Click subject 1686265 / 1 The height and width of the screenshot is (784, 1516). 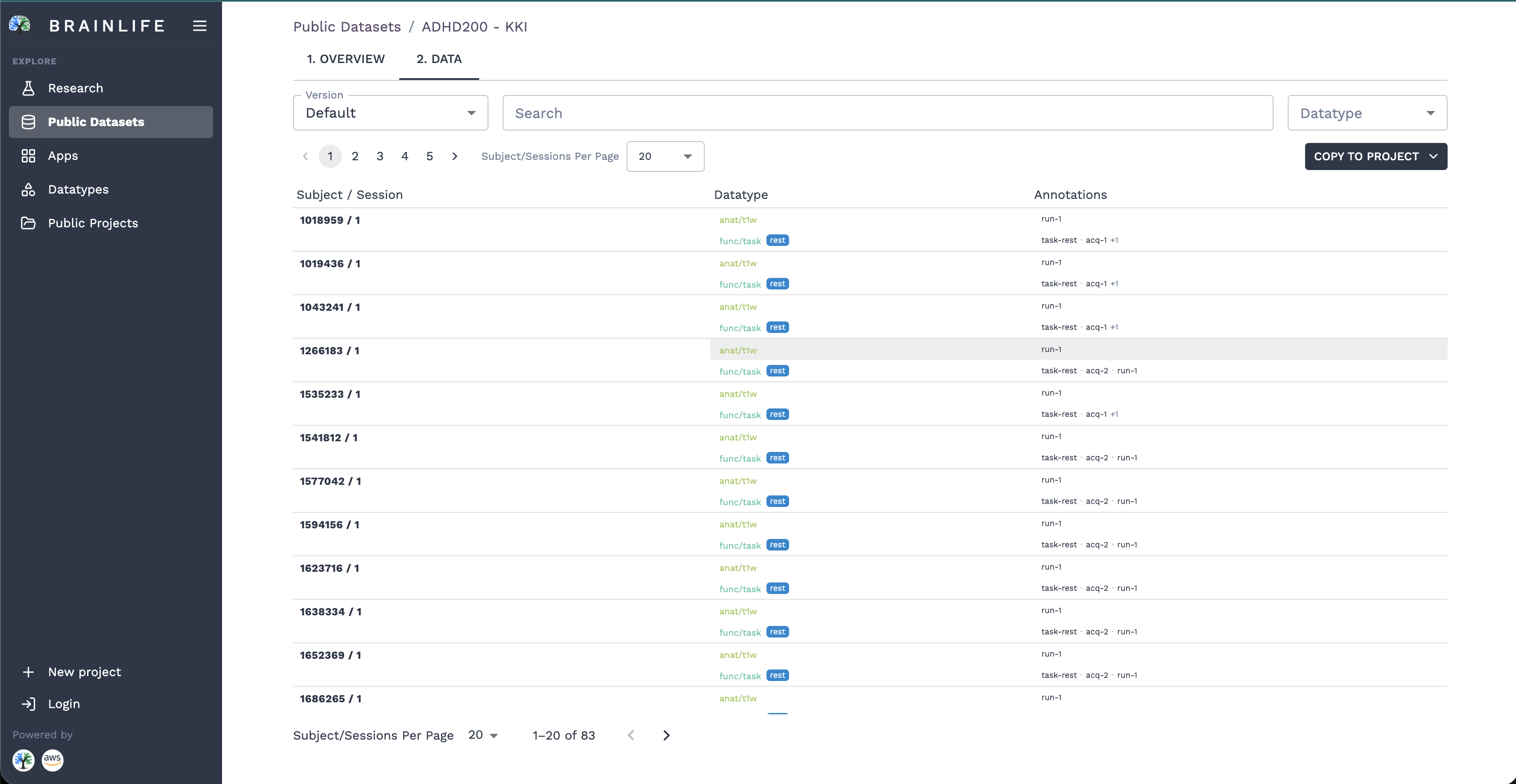coord(330,699)
